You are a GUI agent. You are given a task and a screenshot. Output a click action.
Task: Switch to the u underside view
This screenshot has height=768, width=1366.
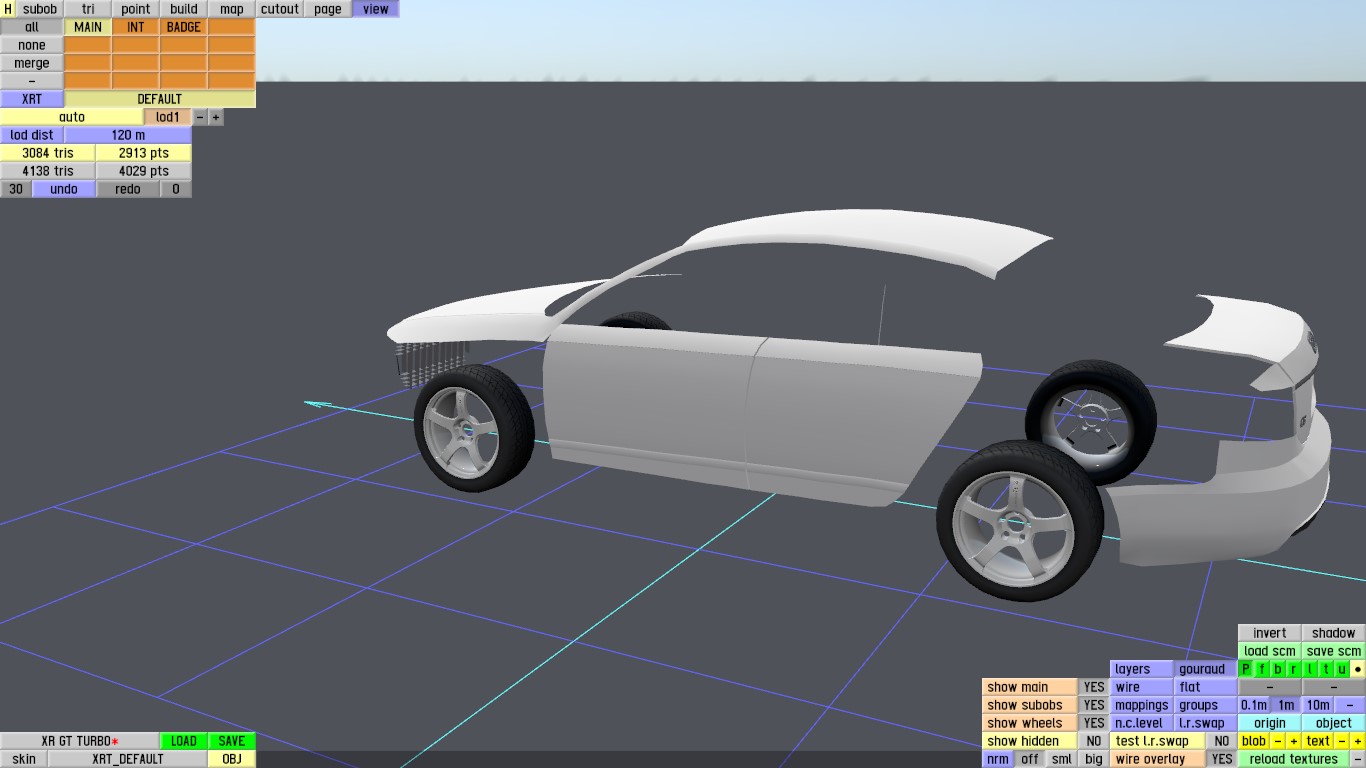1342,669
